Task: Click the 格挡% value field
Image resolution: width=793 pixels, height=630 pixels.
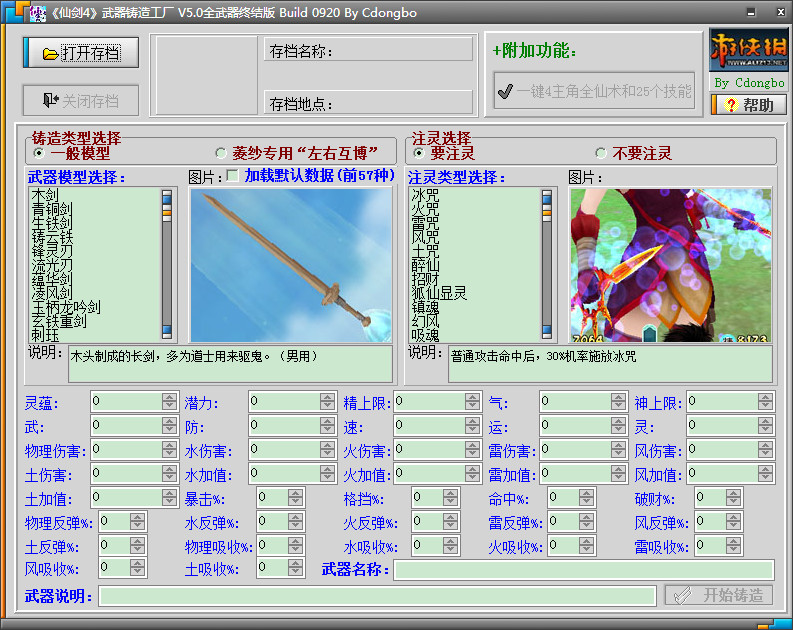Action: [428, 498]
